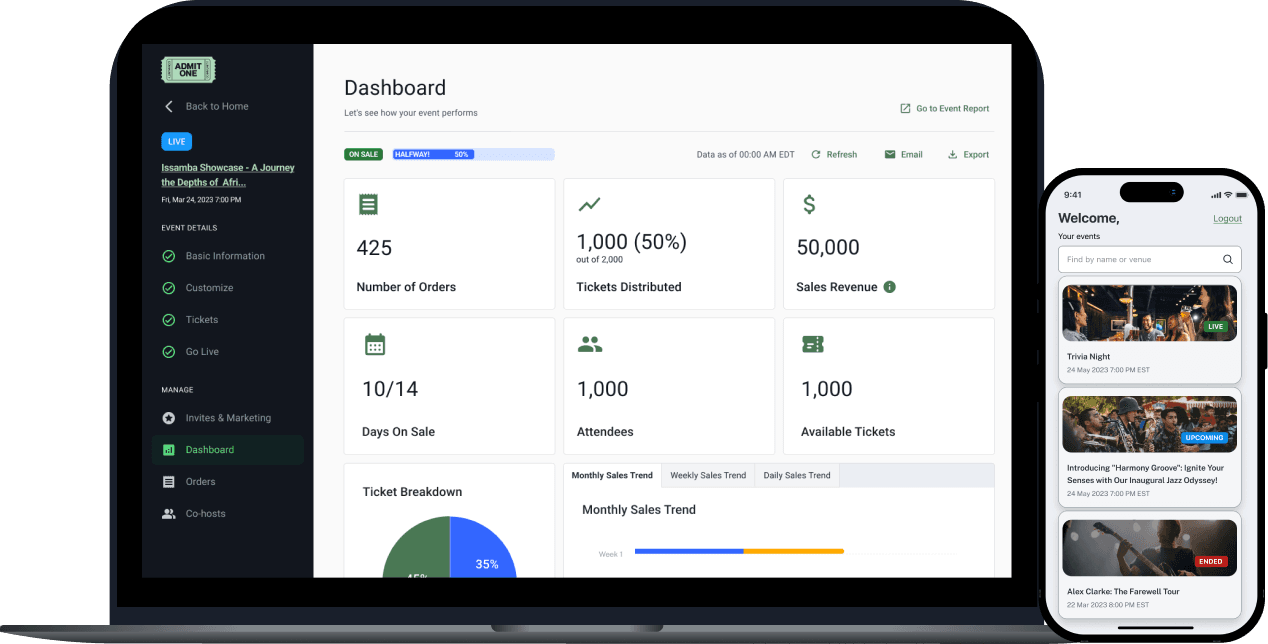
Task: Click the ON SALE status badge
Action: coord(363,154)
